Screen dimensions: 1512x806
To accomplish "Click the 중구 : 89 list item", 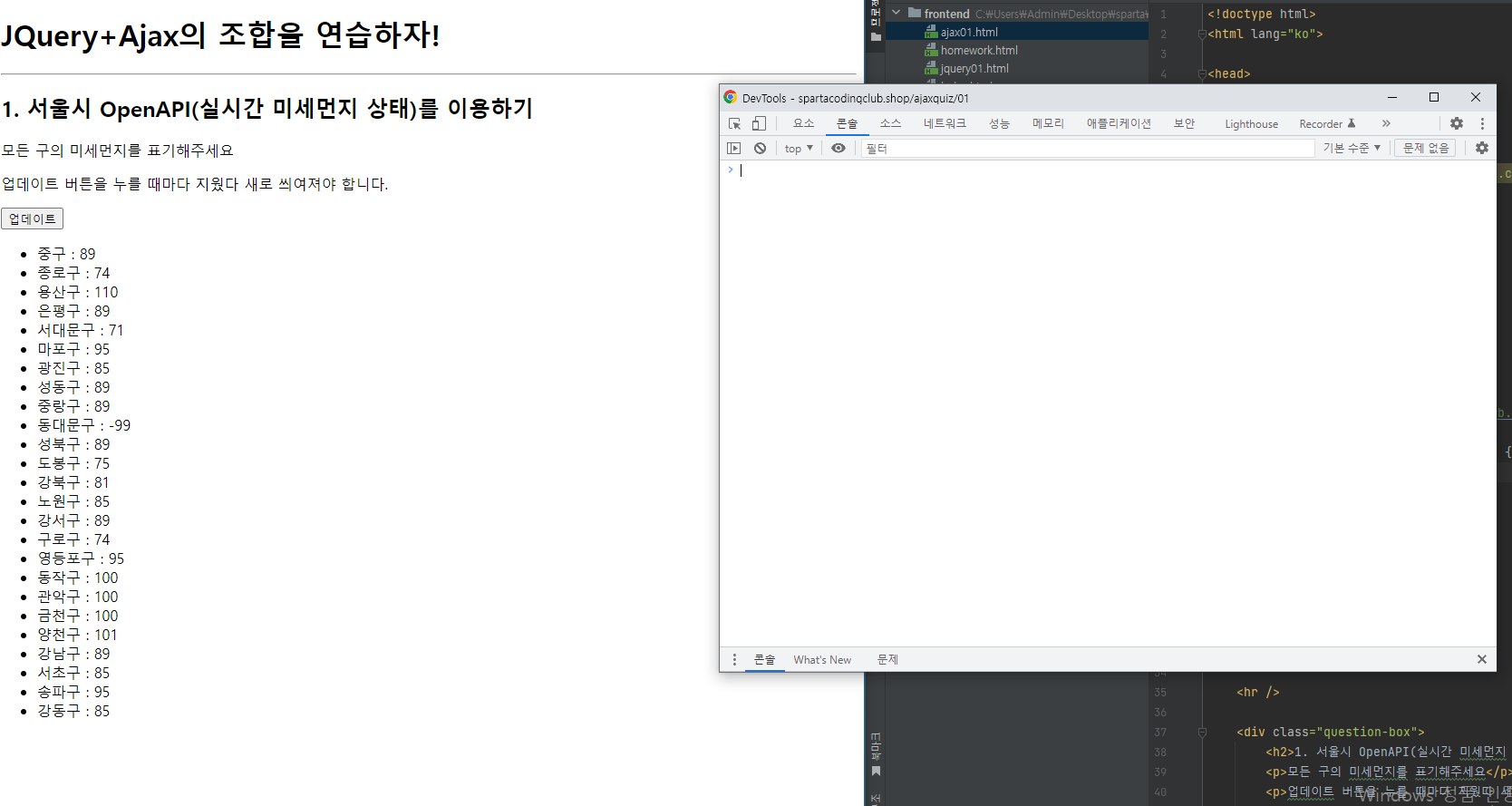I will (66, 254).
